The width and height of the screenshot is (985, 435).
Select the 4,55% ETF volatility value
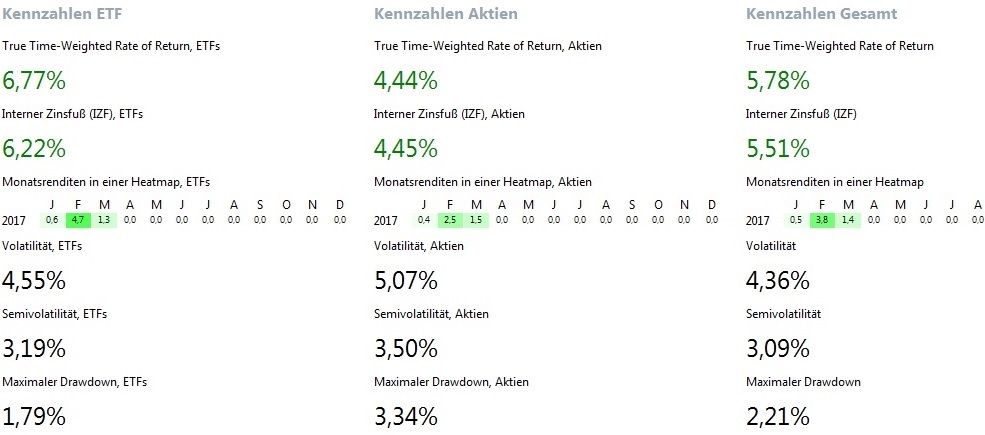pos(35,279)
